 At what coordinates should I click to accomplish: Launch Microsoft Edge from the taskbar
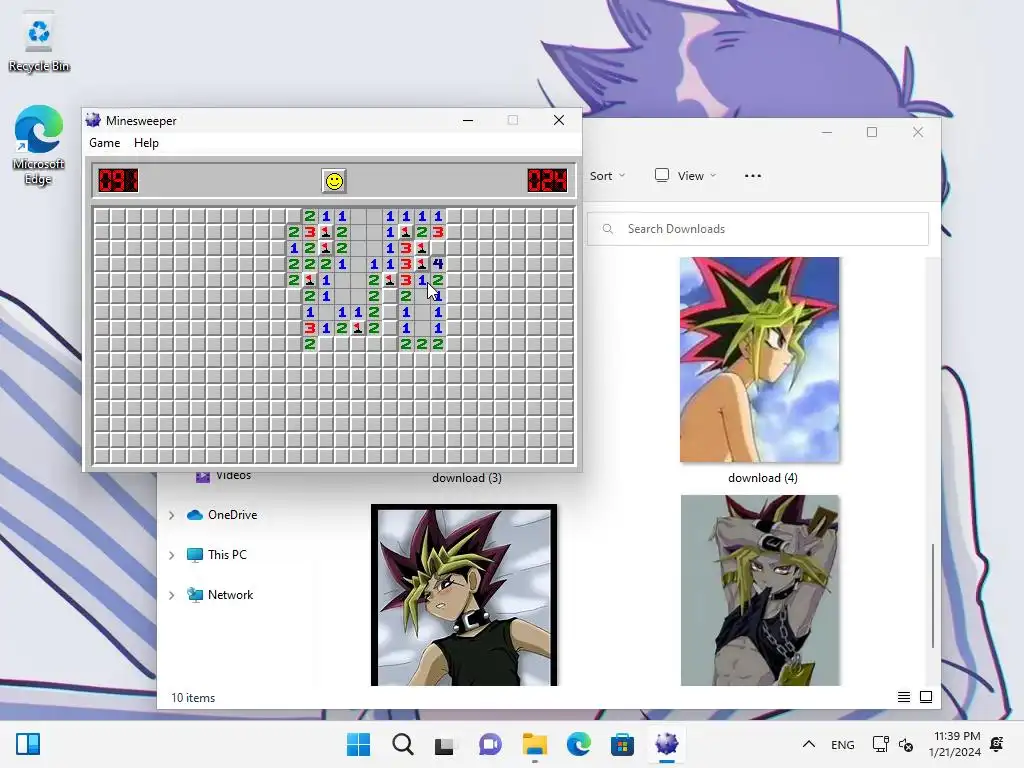click(x=579, y=744)
